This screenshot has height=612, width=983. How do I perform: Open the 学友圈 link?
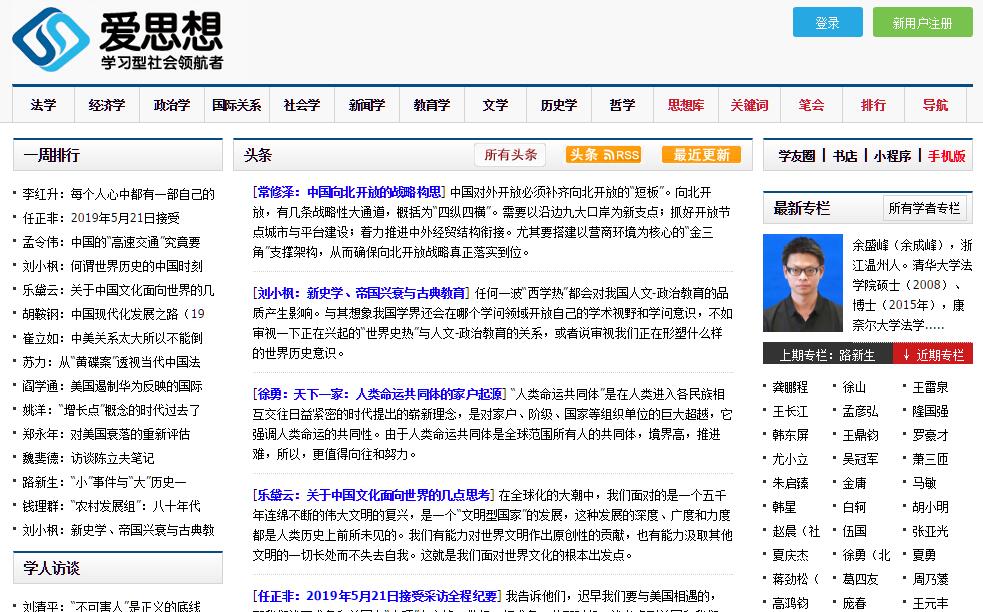pyautogui.click(x=796, y=156)
